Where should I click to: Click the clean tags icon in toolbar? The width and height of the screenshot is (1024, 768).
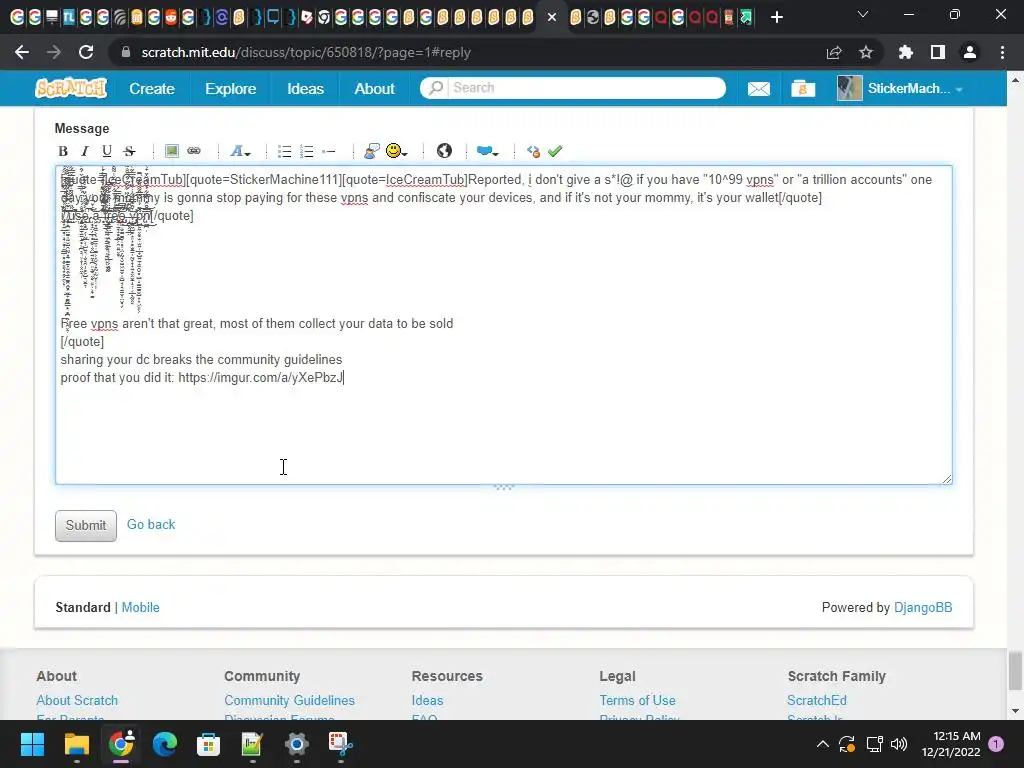[x=533, y=152]
